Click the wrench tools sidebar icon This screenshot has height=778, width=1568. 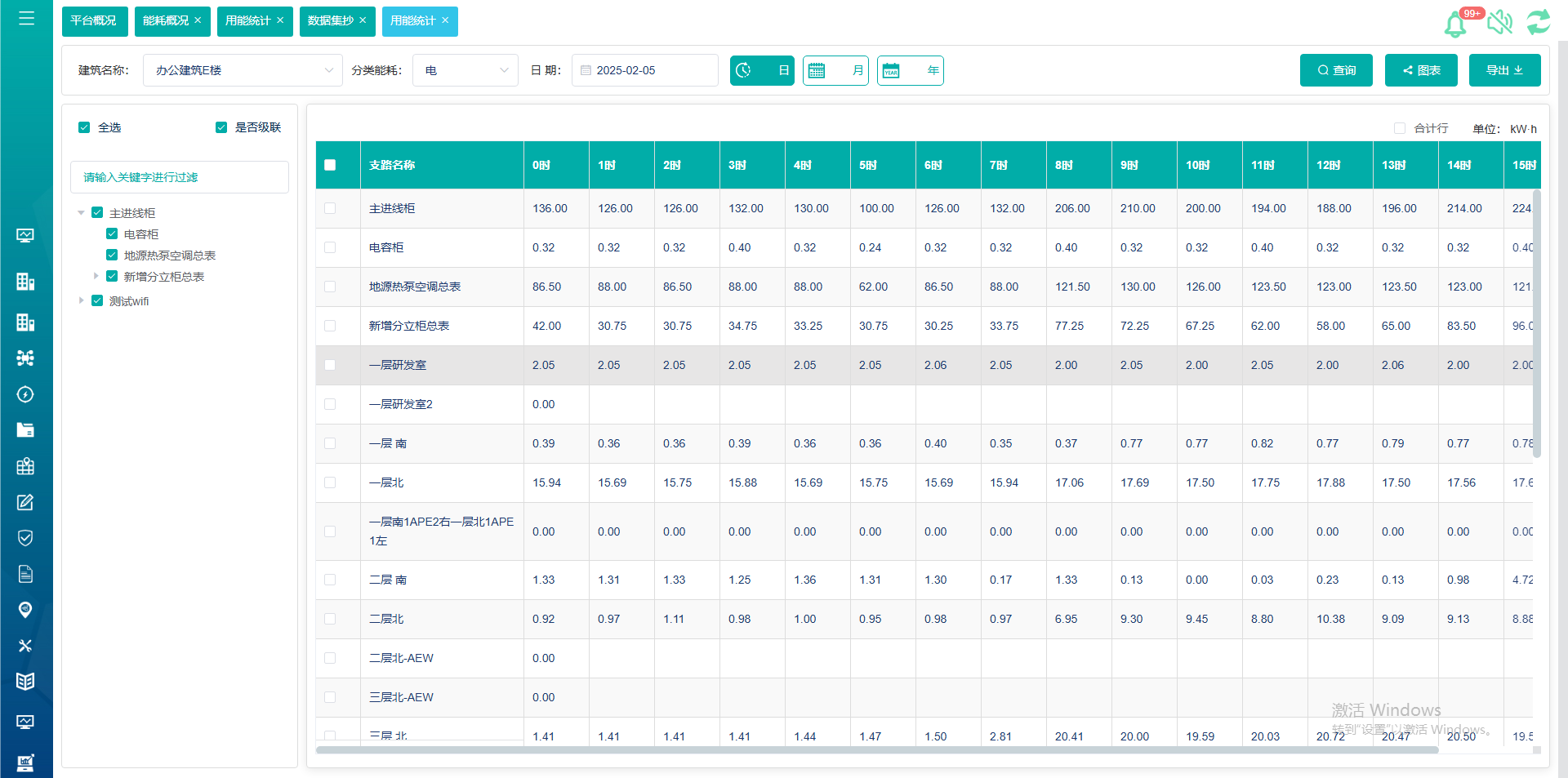[x=25, y=646]
